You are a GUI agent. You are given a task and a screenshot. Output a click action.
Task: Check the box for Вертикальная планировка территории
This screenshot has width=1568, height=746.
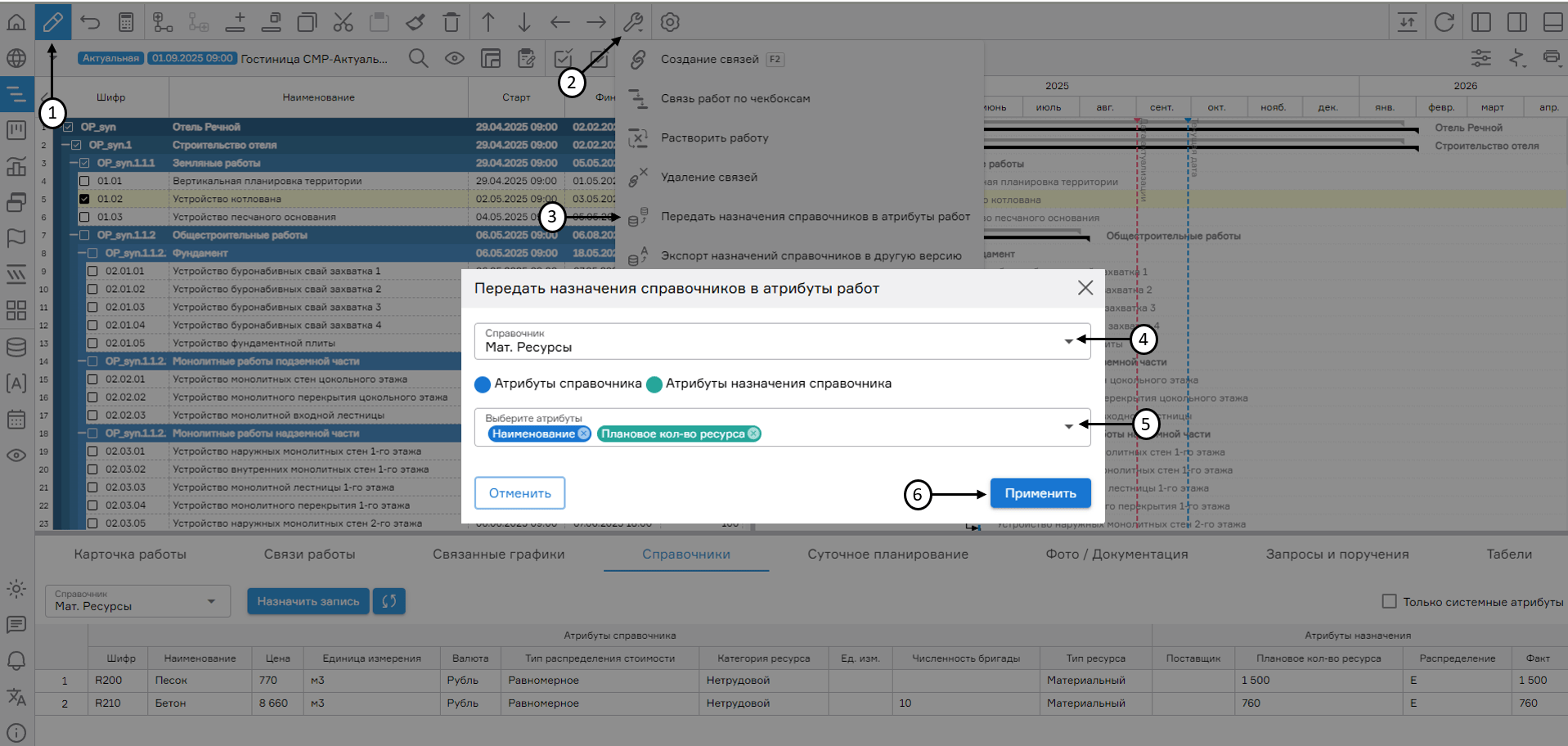tap(85, 180)
